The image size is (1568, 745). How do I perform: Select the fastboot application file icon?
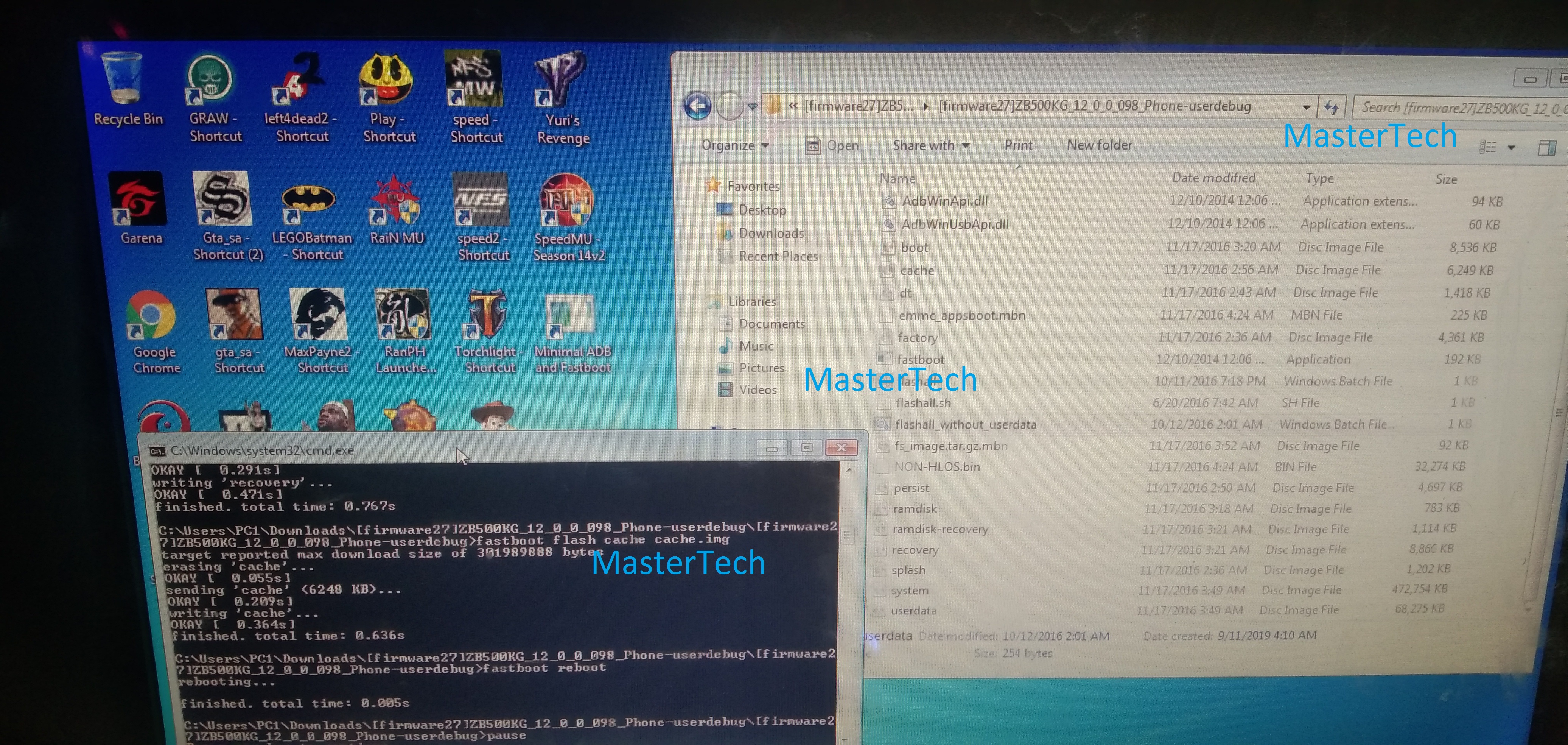884,359
